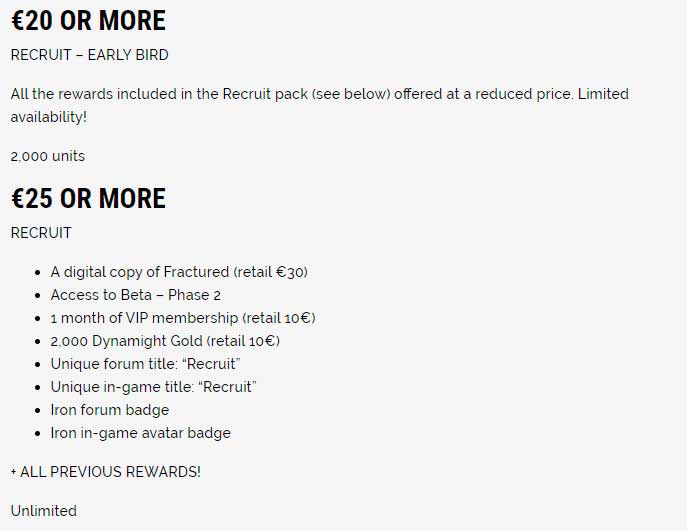
Task: Click the "Iron forum badge" list item
Action: click(110, 410)
